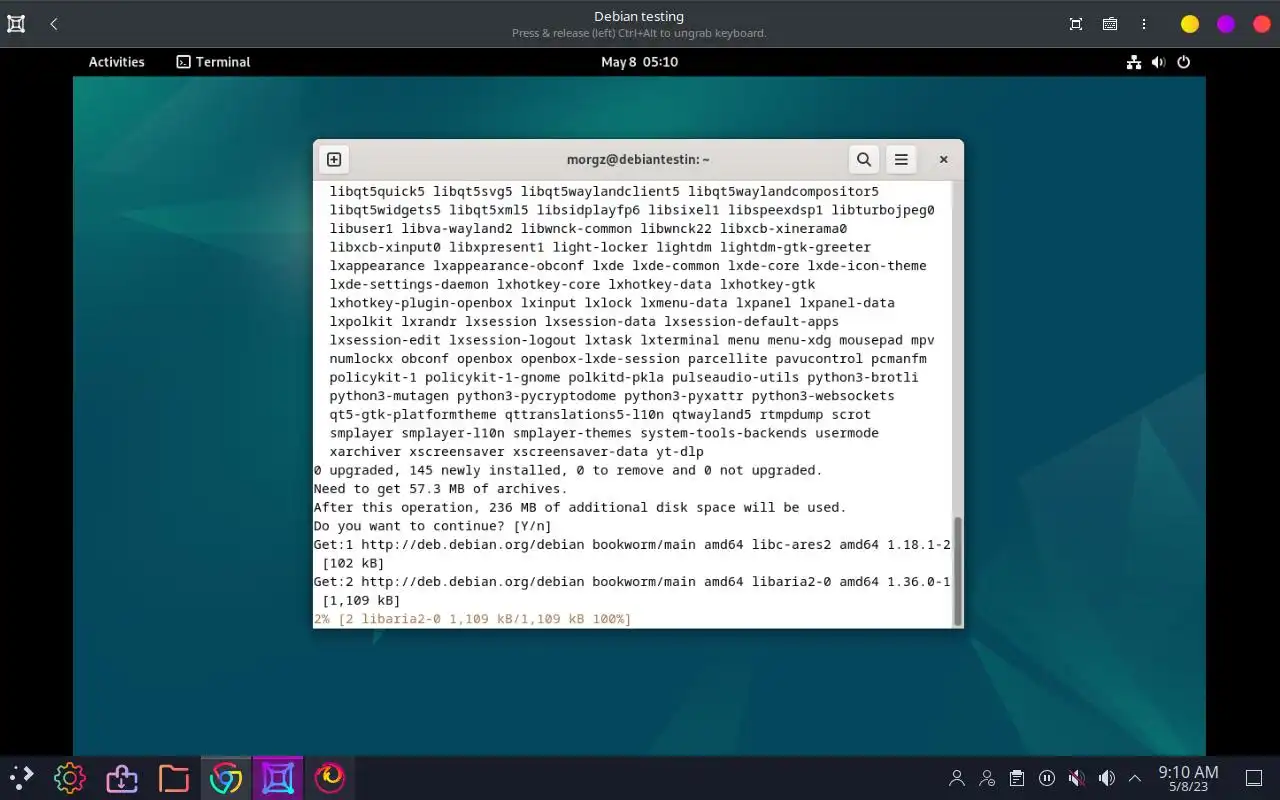Open the terminal hamburger menu
The width and height of the screenshot is (1280, 800).
pos(901,159)
